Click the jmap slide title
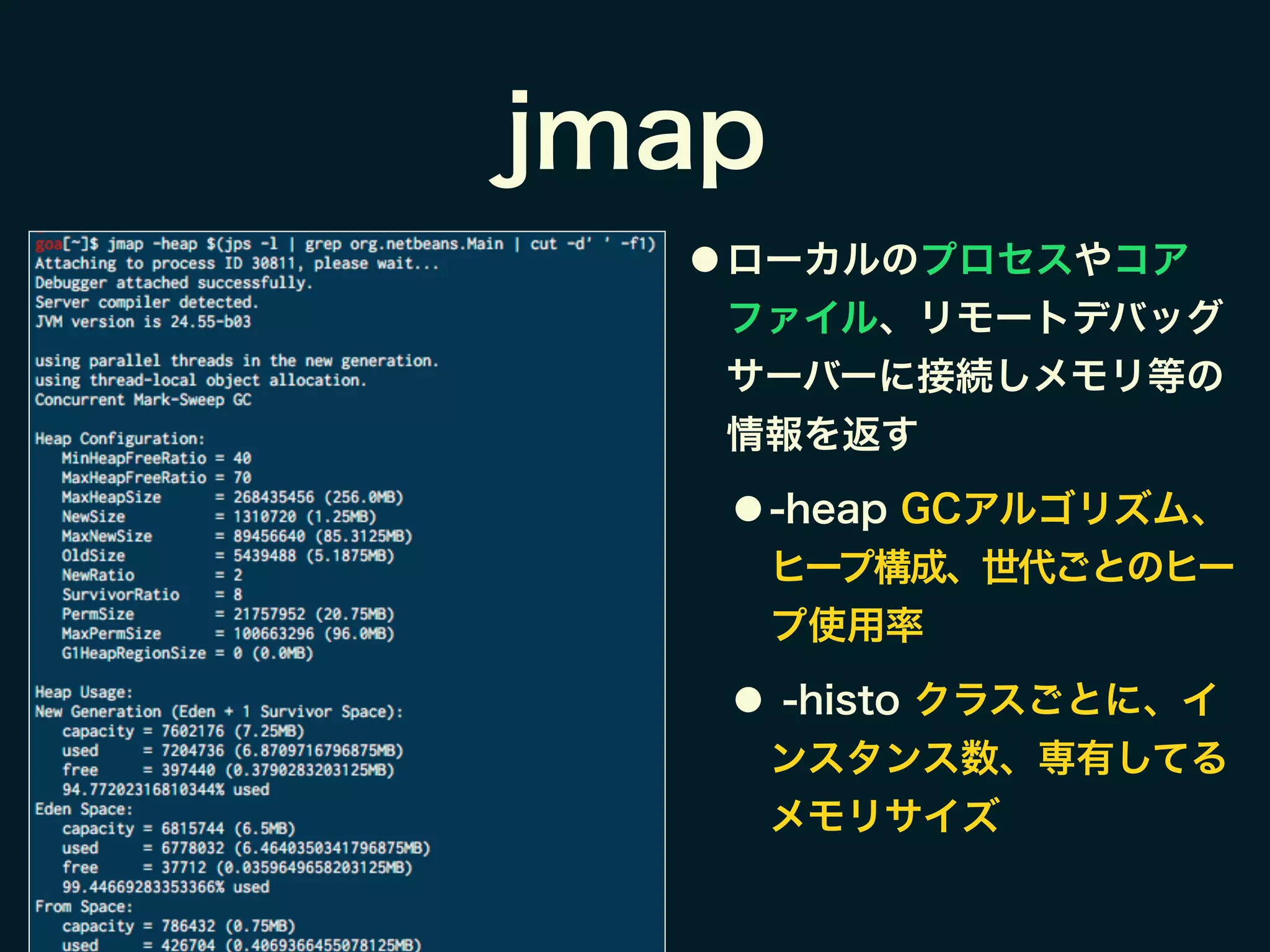 click(x=626, y=138)
